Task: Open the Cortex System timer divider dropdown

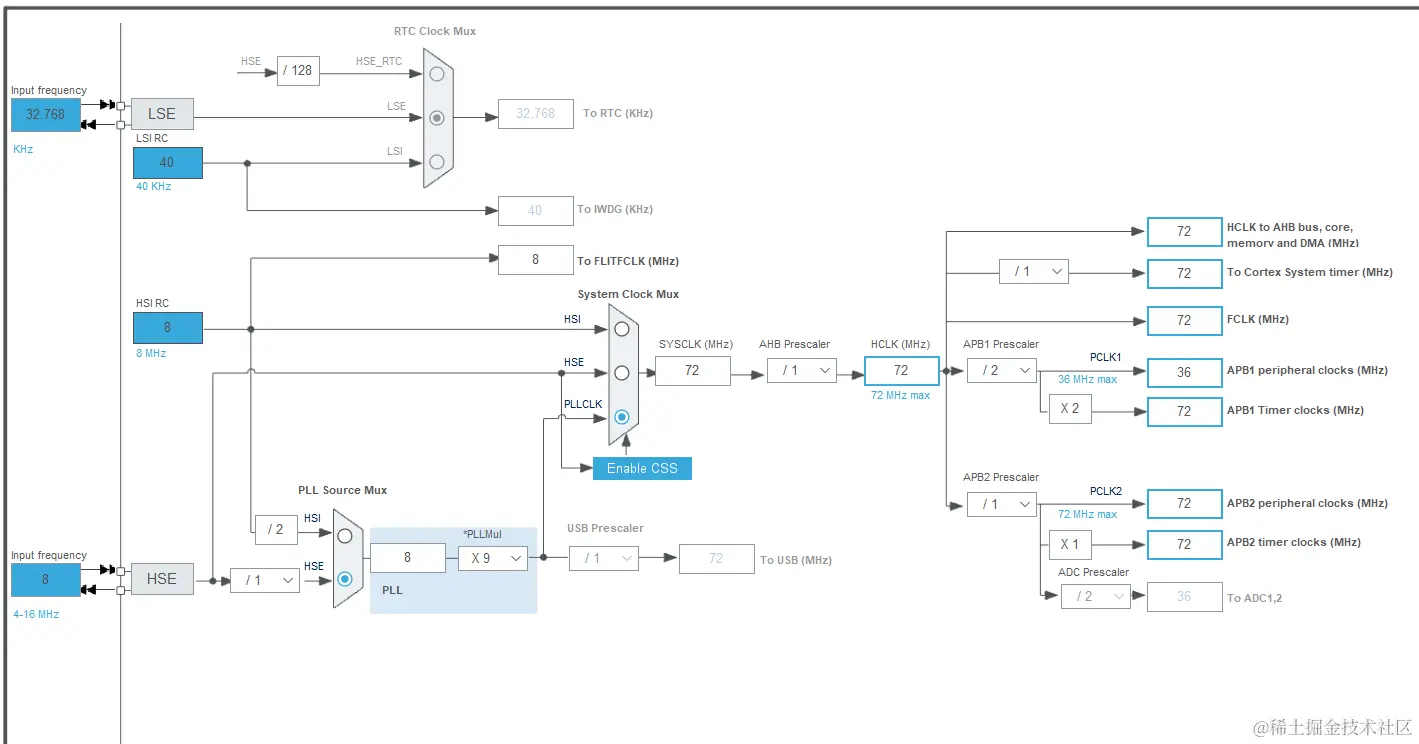Action: point(1034,271)
